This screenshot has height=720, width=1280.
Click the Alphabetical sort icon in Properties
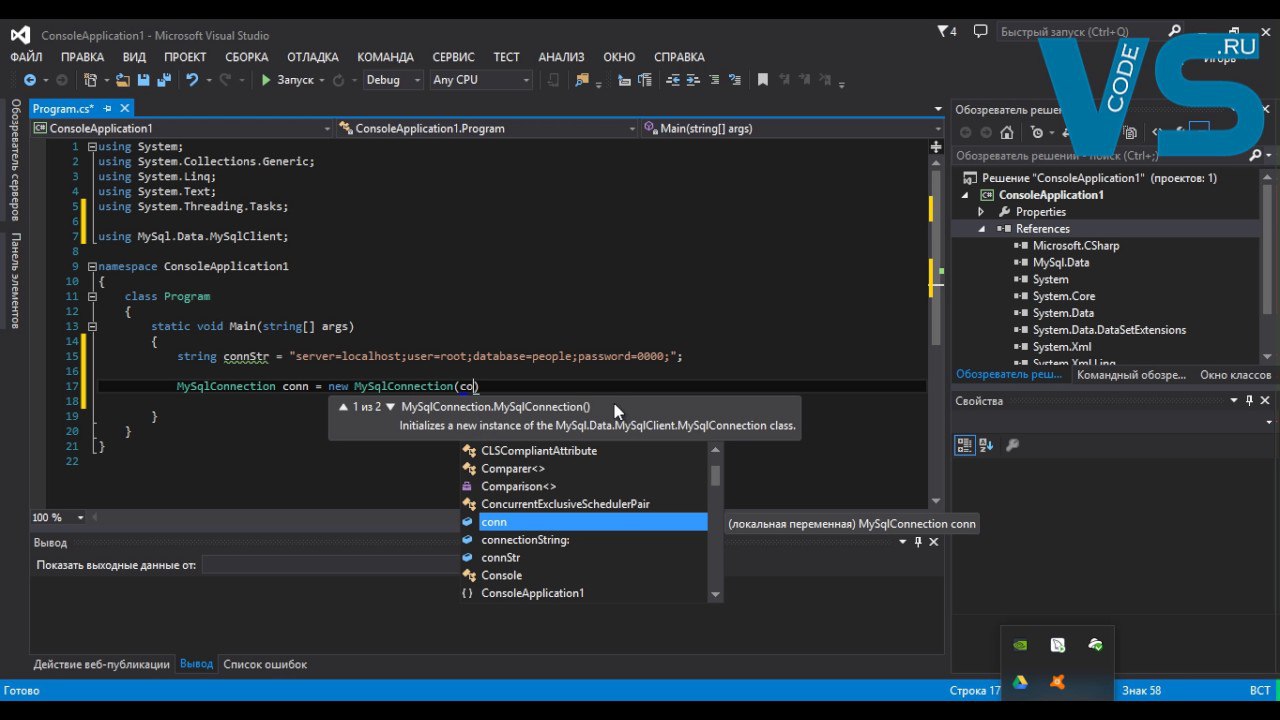point(986,445)
